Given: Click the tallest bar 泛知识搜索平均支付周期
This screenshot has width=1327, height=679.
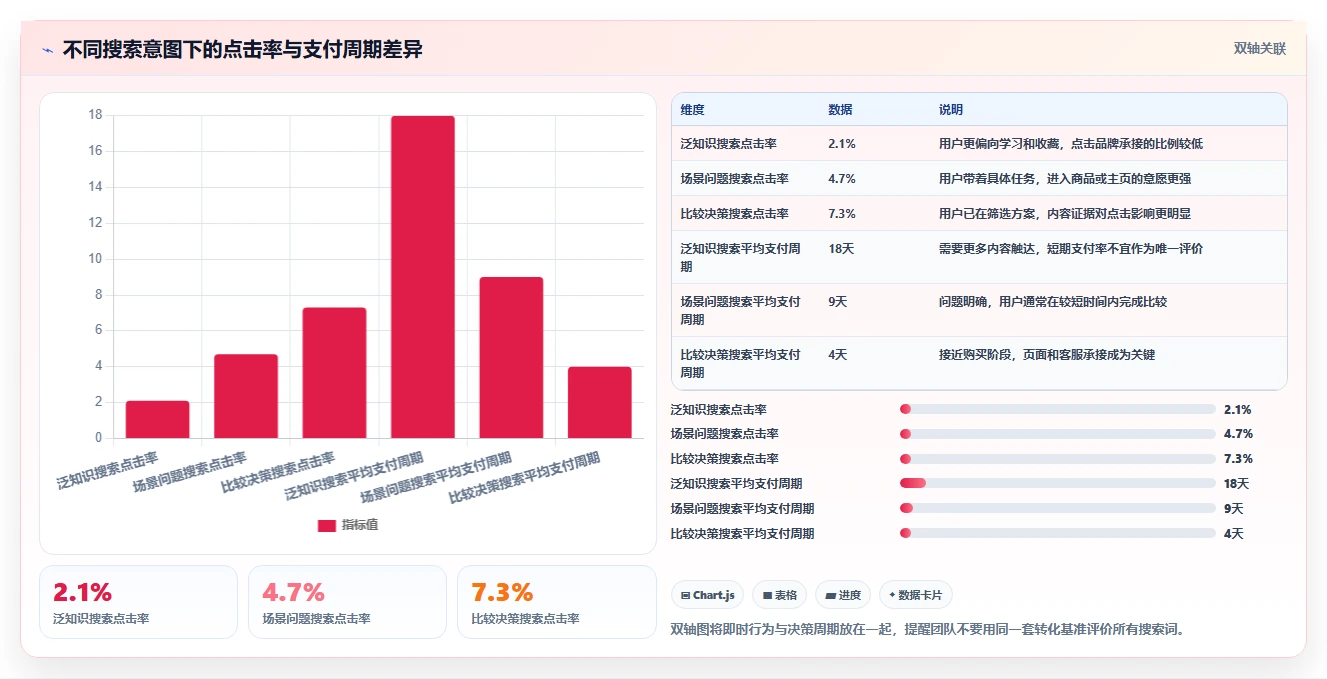Looking at the screenshot, I should (x=423, y=277).
